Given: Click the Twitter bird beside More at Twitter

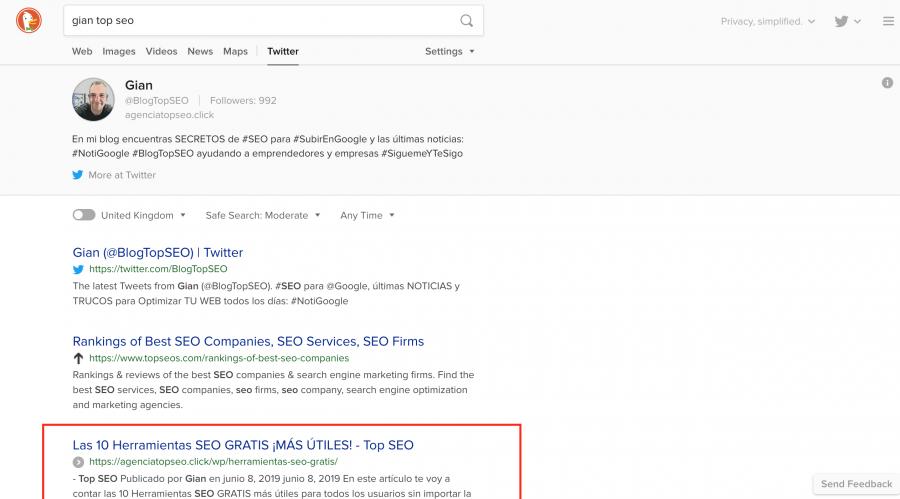Looking at the screenshot, I should click(78, 175).
